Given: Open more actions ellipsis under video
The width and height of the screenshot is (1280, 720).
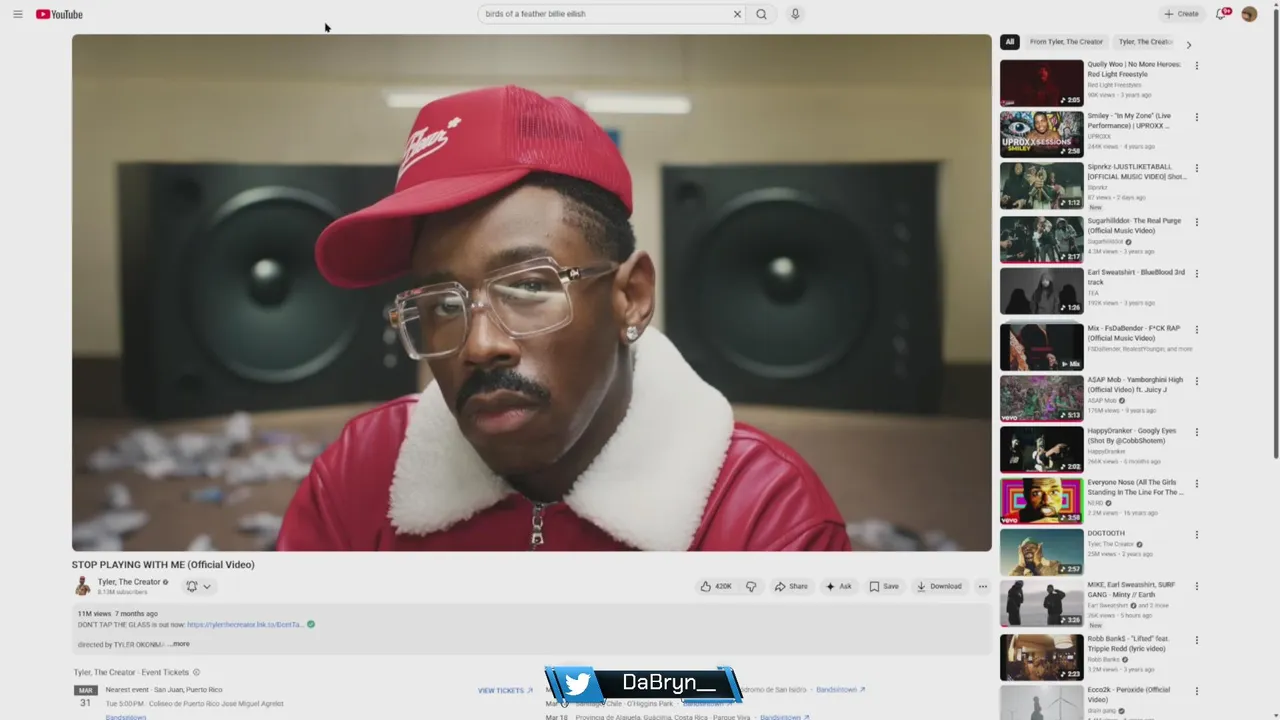Looking at the screenshot, I should point(982,587).
